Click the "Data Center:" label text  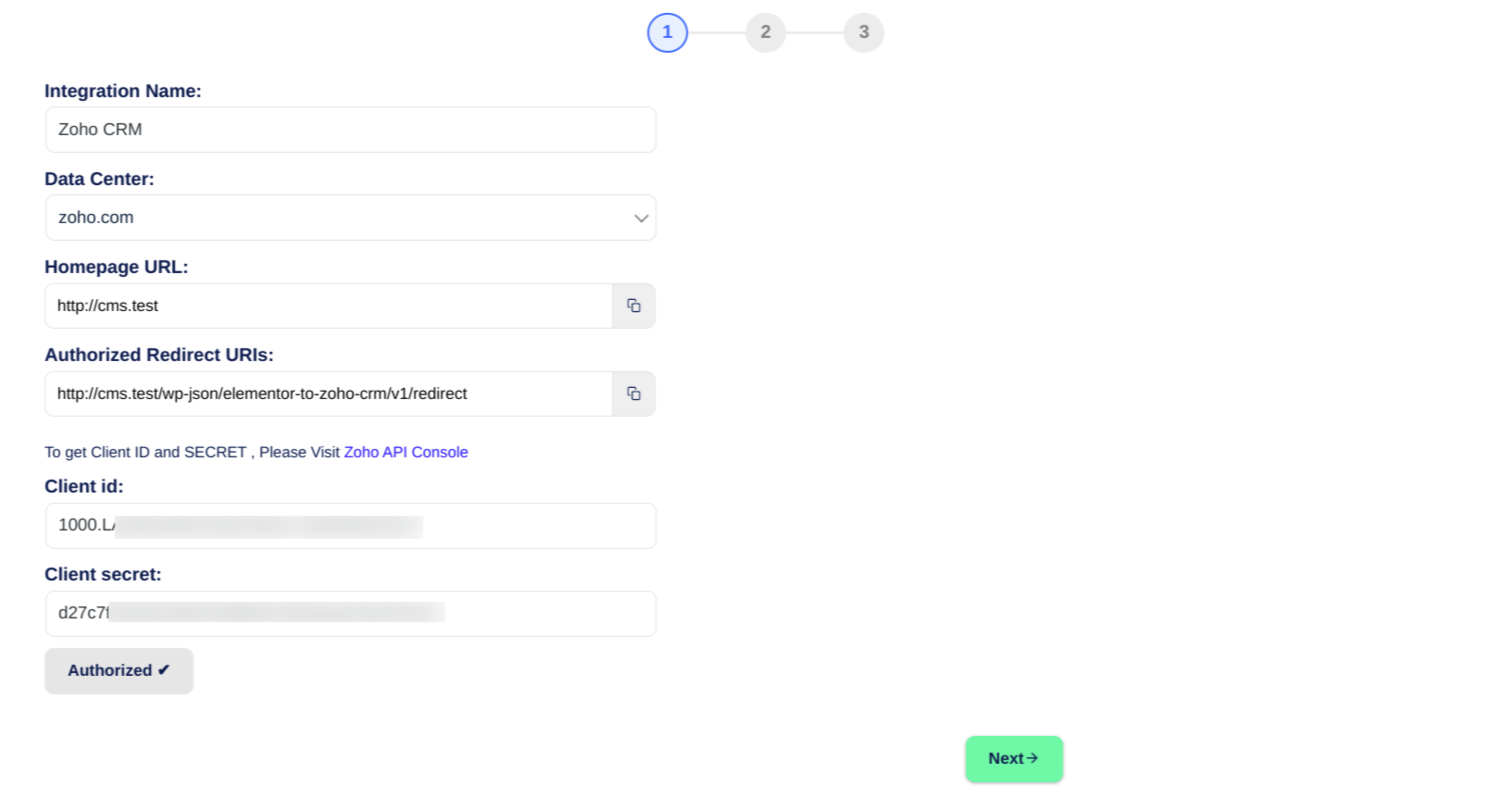pyautogui.click(x=99, y=179)
